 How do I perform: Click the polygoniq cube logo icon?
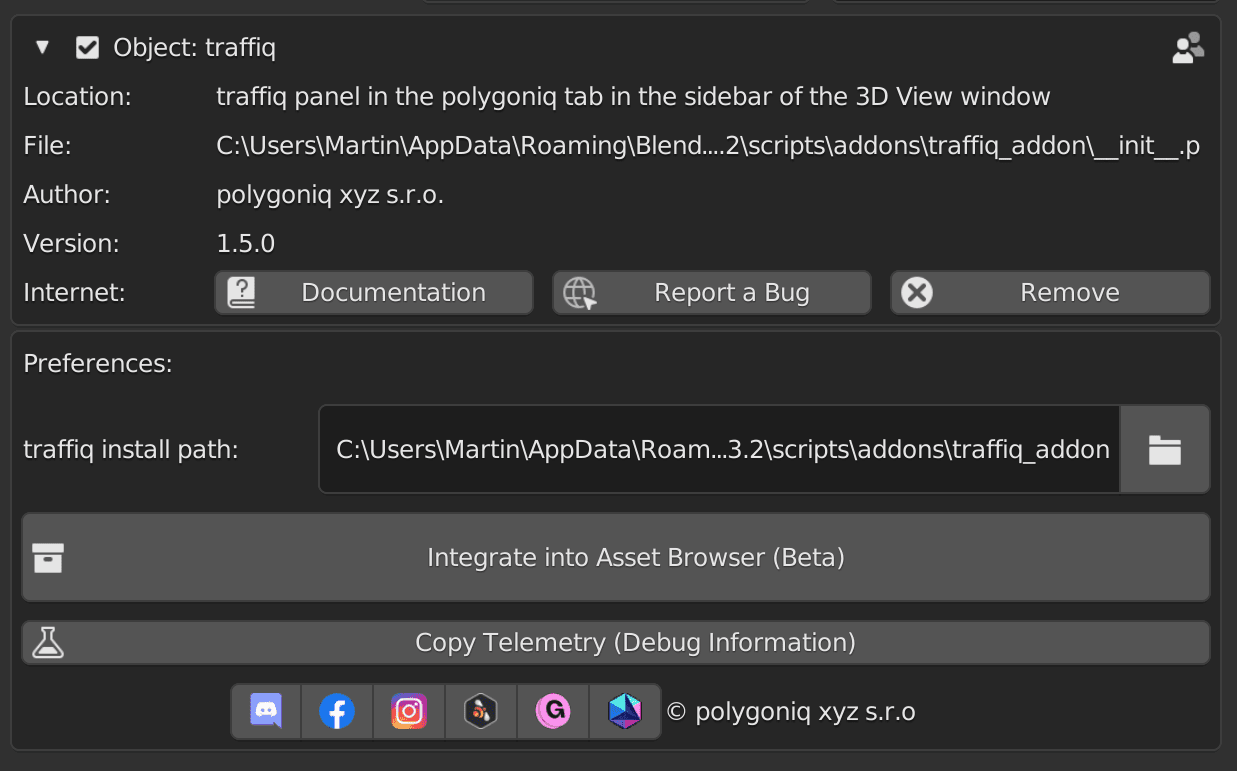click(624, 711)
